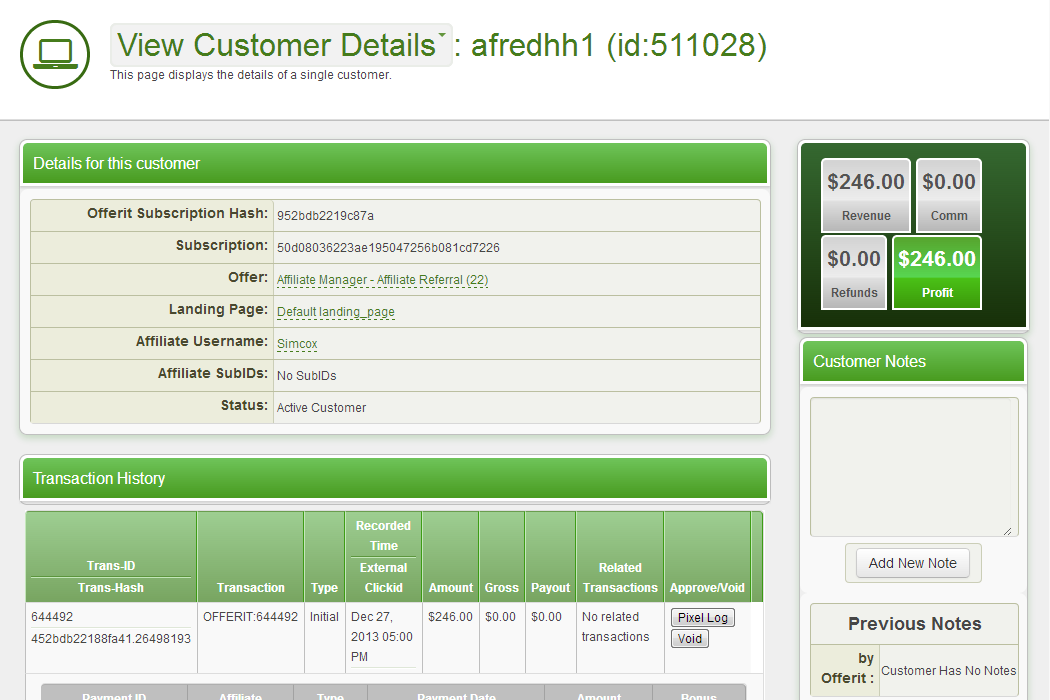Open affiliate Simcox's profile link

[297, 344]
